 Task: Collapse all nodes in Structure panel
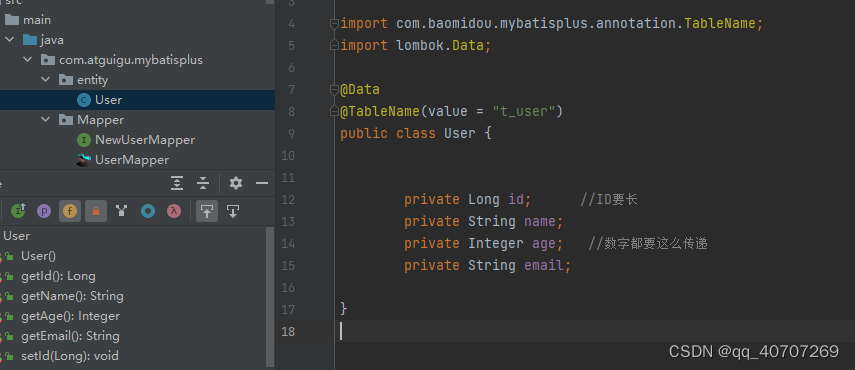pos(203,183)
